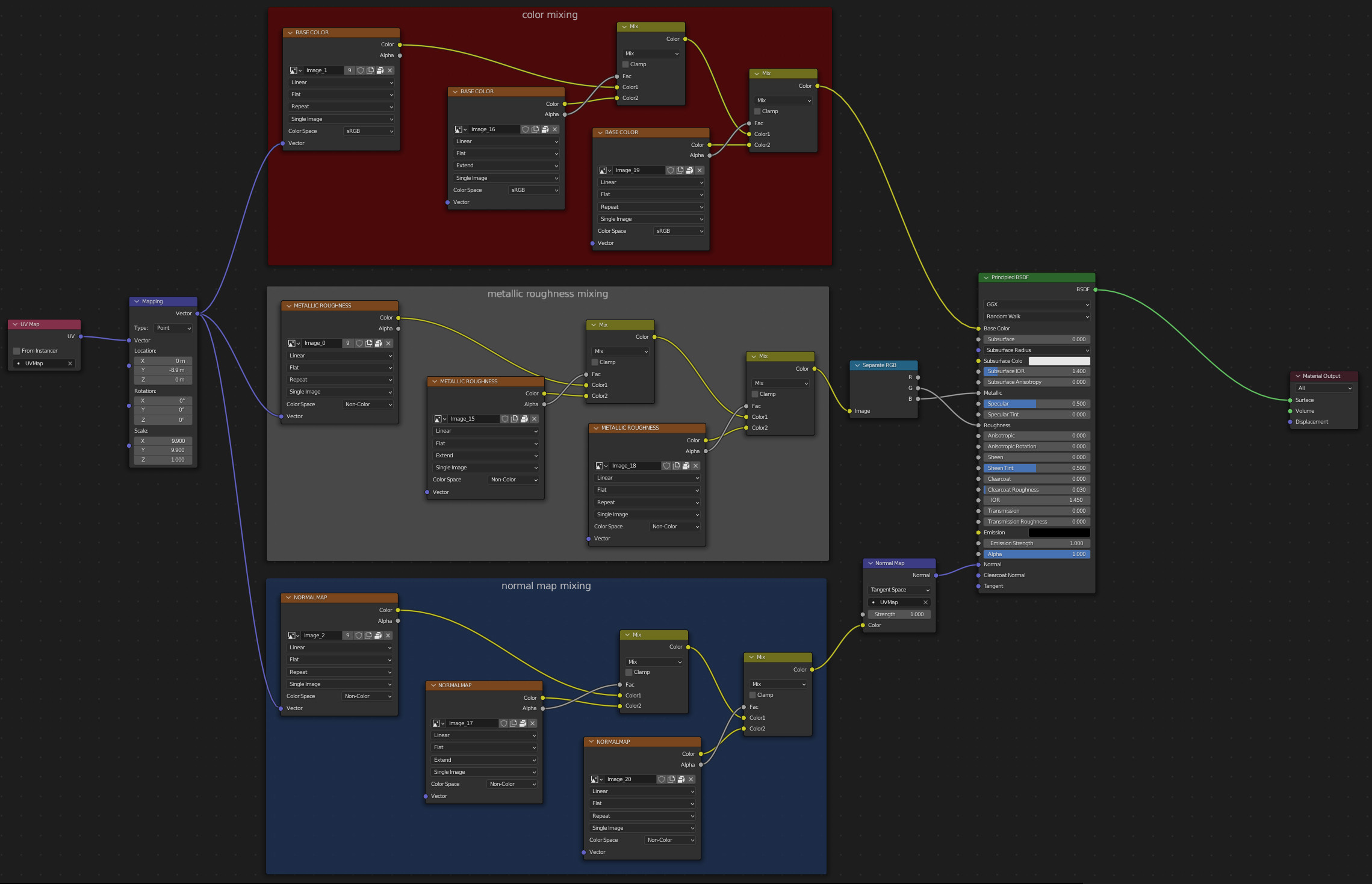Click the Specular slider in Principled BSDF
The image size is (1372, 884).
1037,404
